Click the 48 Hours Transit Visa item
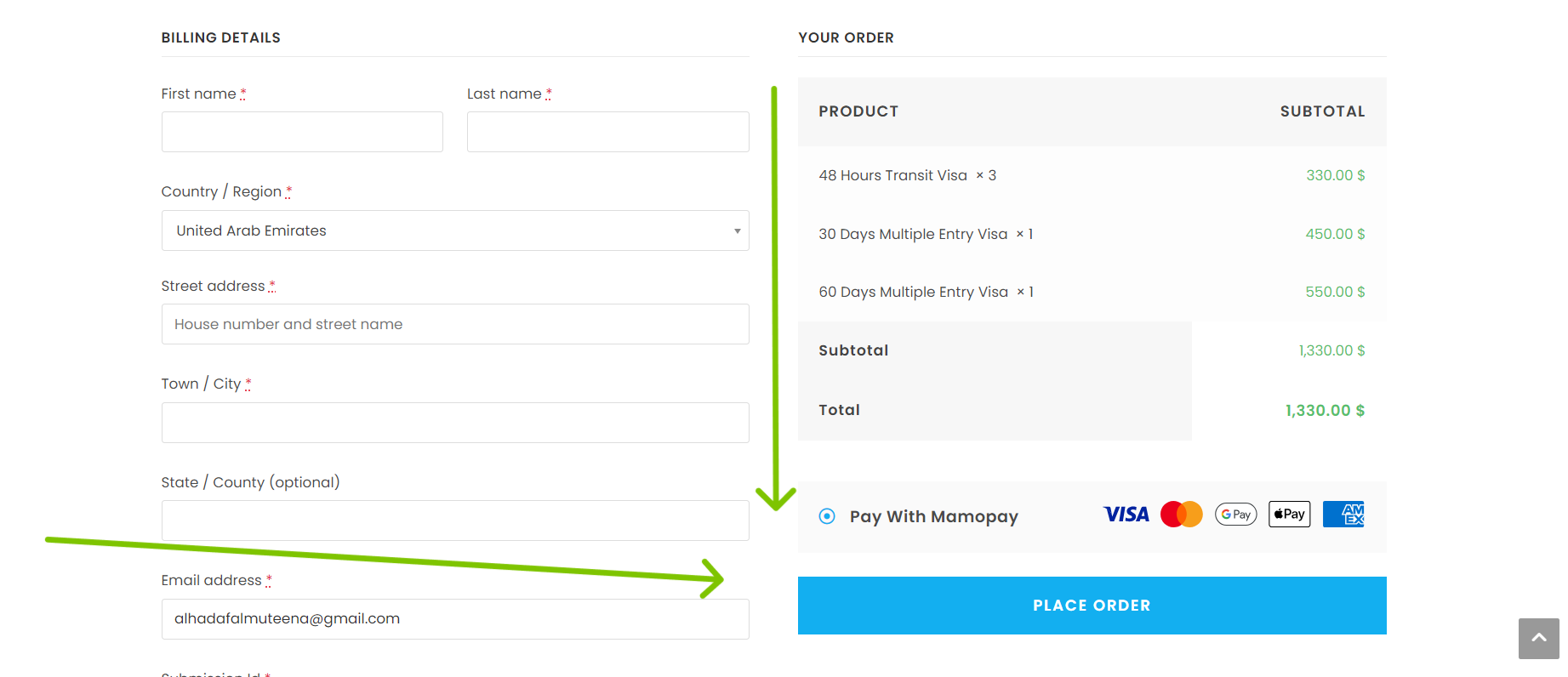Image resolution: width=1568 pixels, height=677 pixels. coord(892,175)
